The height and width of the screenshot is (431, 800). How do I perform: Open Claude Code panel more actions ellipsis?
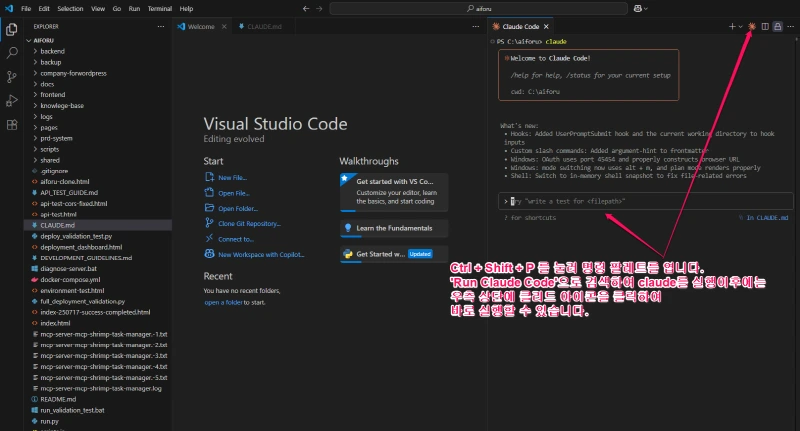click(790, 27)
